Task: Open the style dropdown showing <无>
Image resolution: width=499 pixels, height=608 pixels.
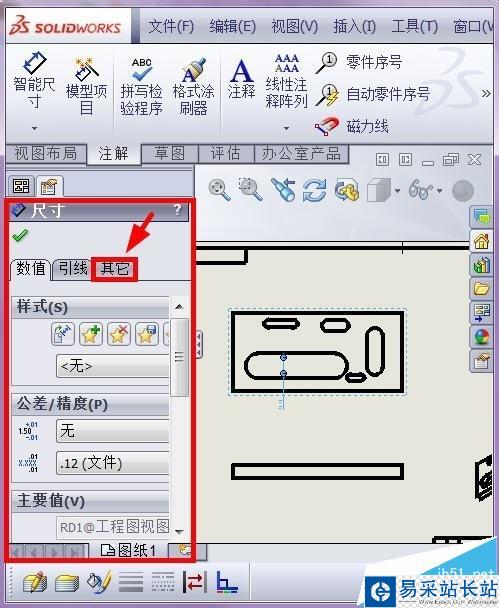Action: pyautogui.click(x=113, y=366)
